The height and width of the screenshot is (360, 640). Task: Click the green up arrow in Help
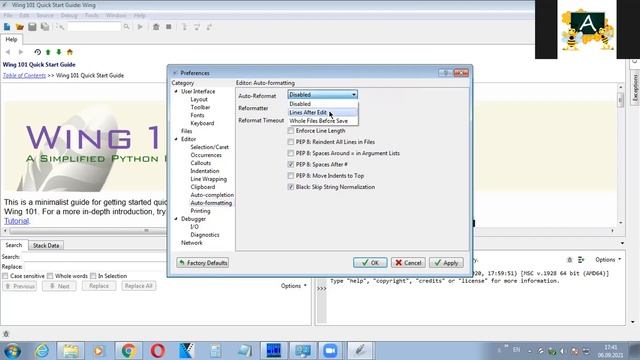point(48,52)
